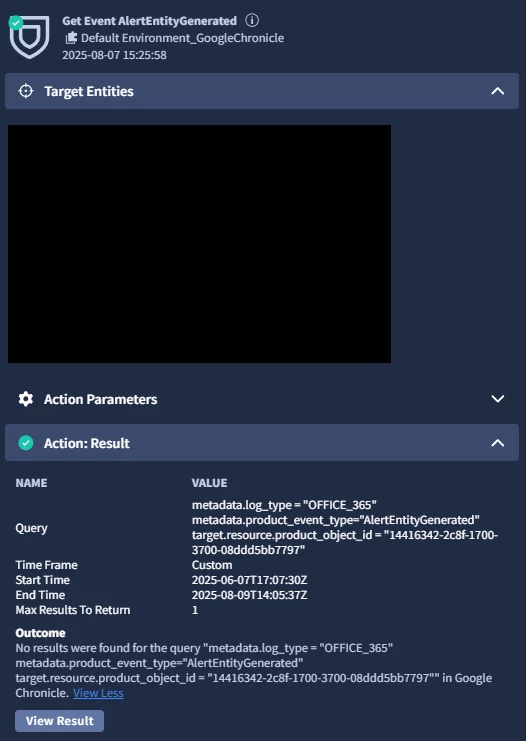
Task: Click the Target Entities crosshair icon
Action: pyautogui.click(x=26, y=91)
